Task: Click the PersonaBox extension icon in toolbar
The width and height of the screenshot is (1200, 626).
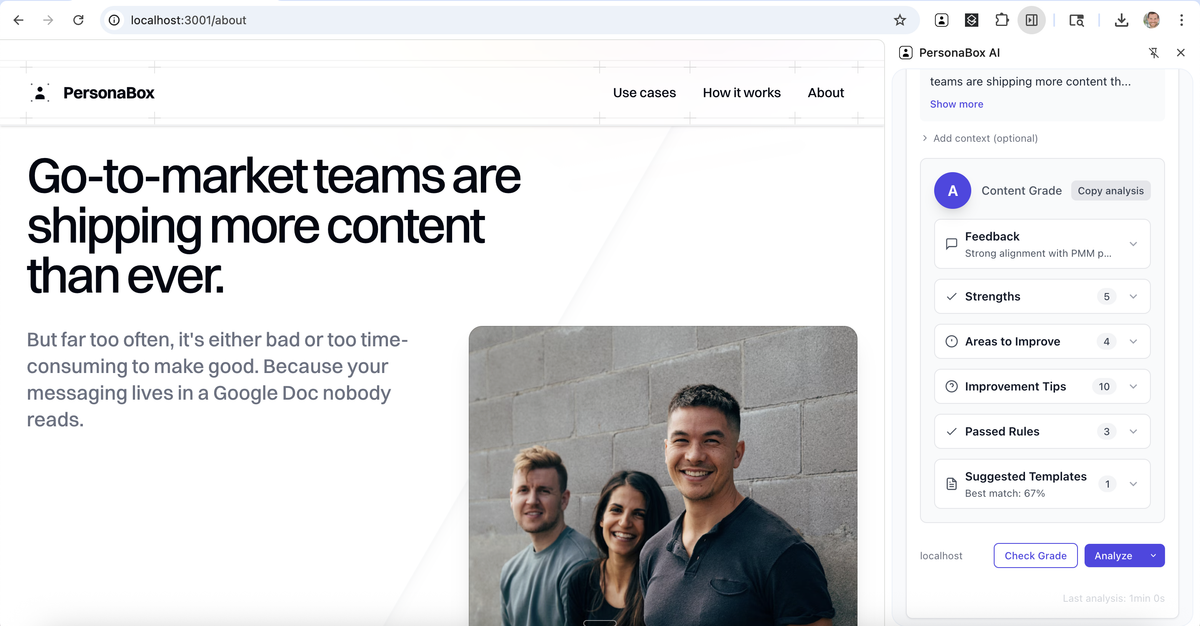Action: [941, 20]
